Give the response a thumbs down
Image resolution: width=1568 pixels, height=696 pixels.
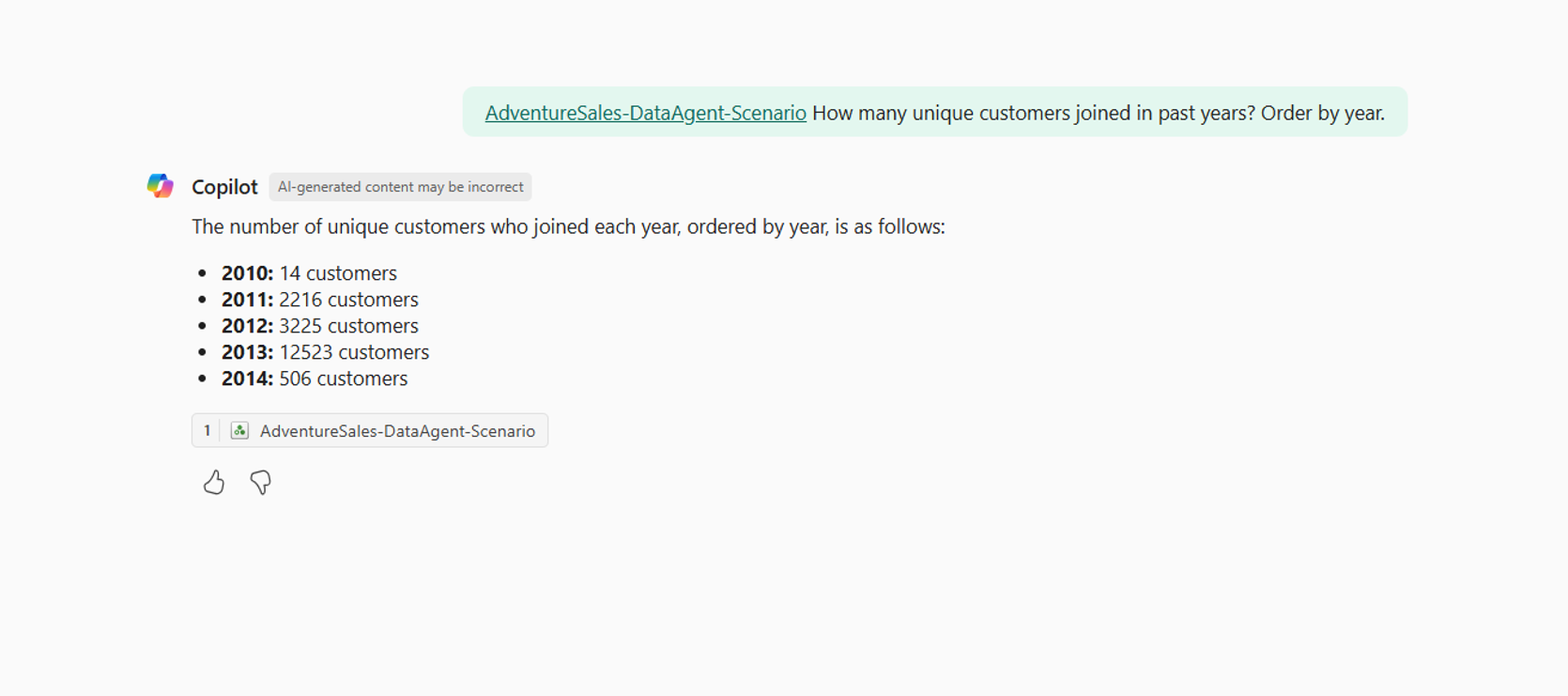click(260, 482)
